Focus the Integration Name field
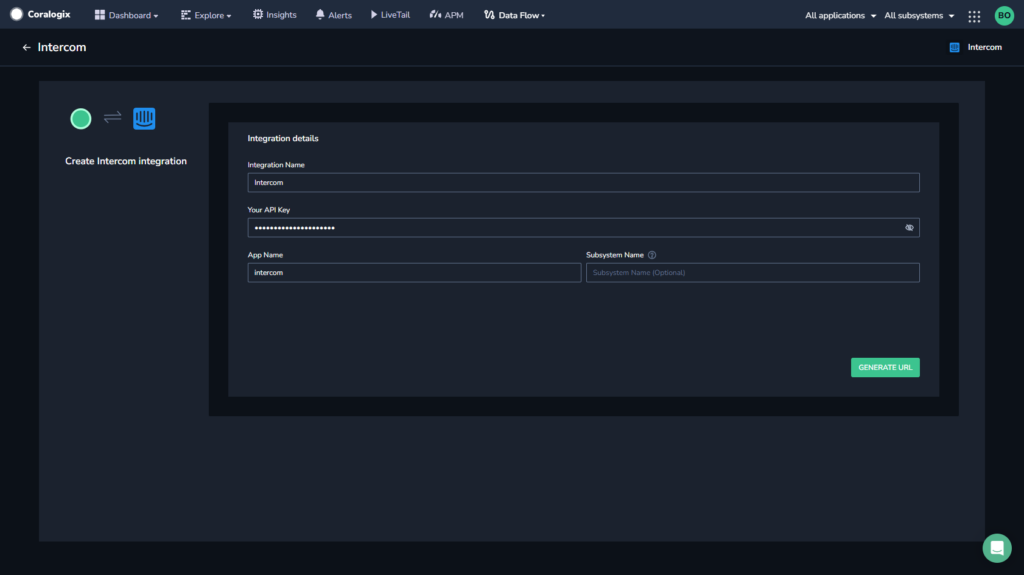 click(583, 182)
